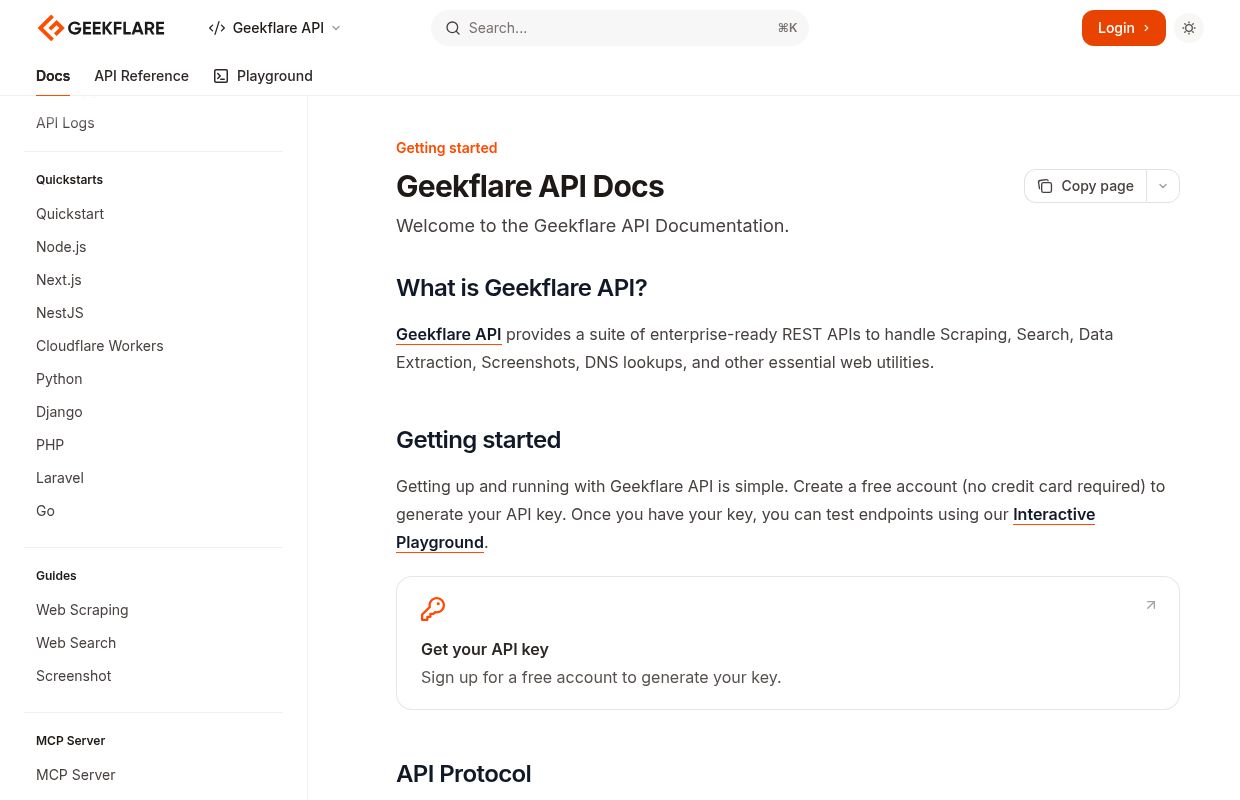Open API Logs in sidebar

click(x=65, y=123)
